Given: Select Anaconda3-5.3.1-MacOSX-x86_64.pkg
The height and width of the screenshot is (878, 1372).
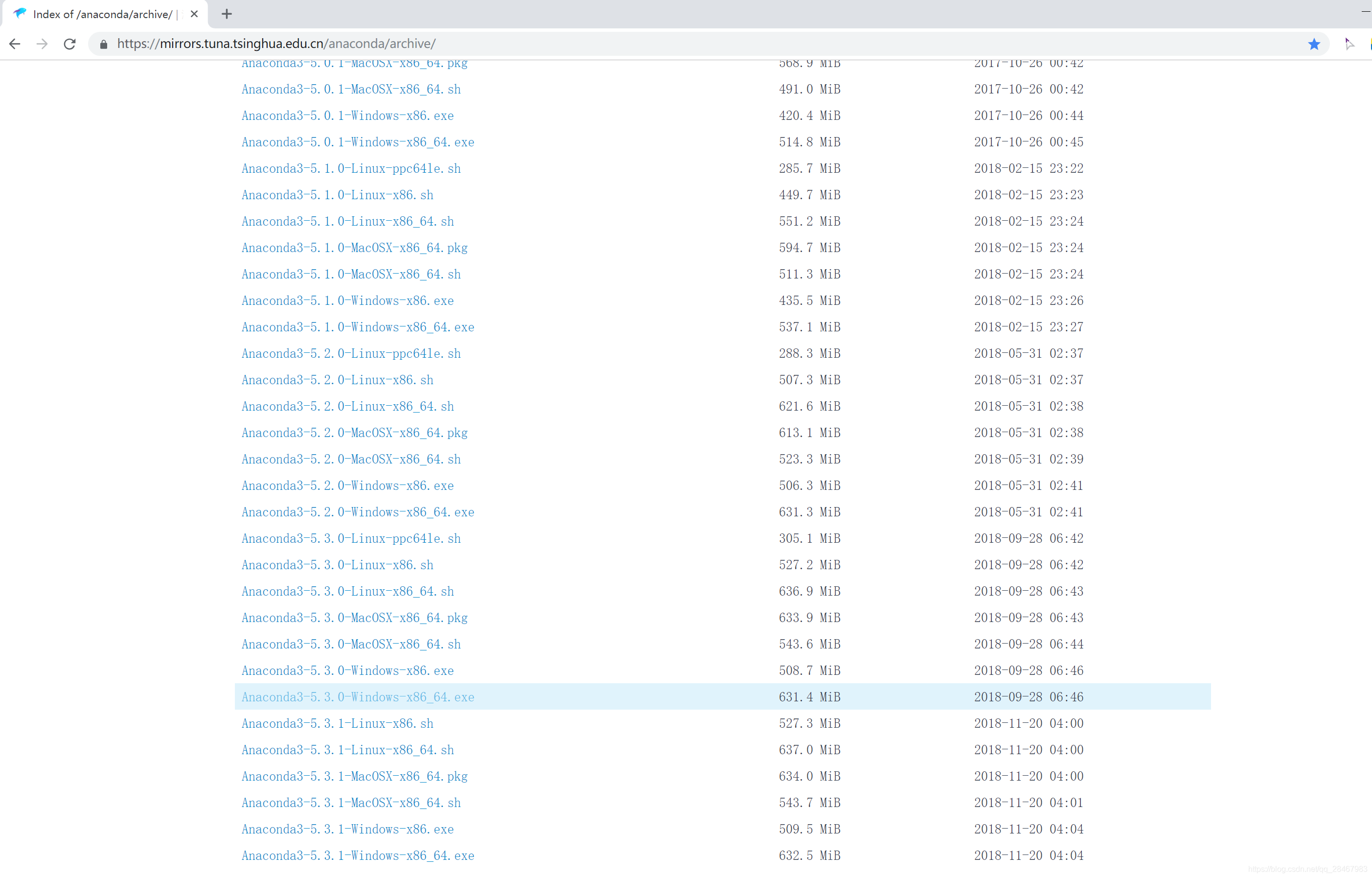Looking at the screenshot, I should click(x=355, y=776).
